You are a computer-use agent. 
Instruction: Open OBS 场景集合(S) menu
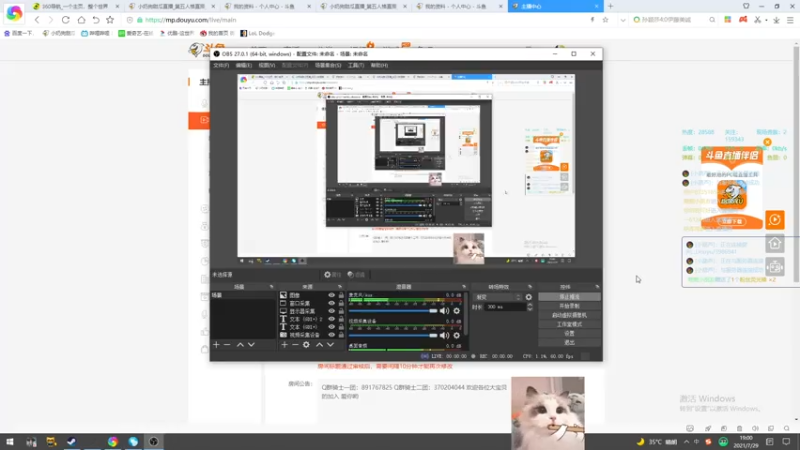328,65
